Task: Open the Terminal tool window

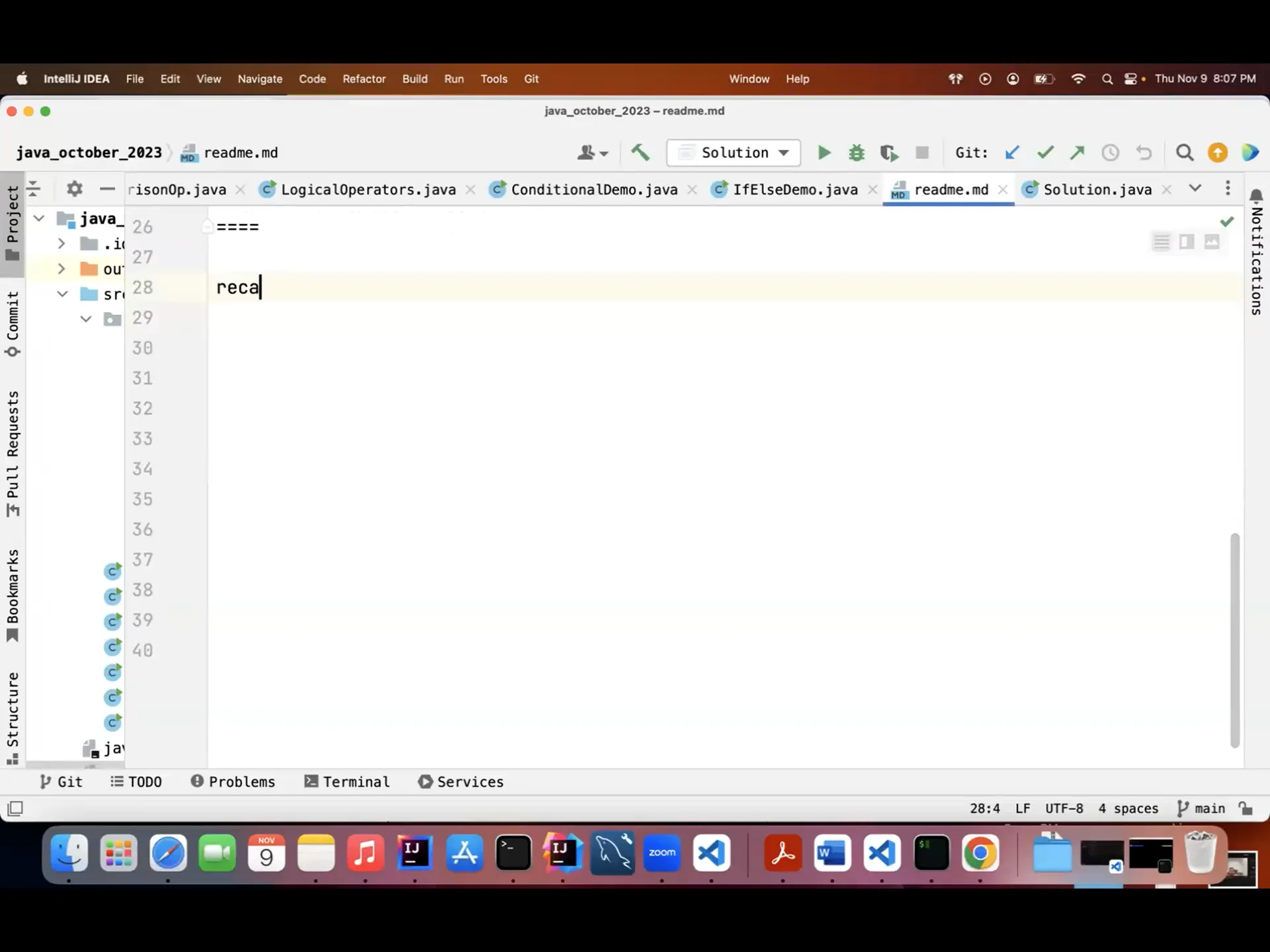Action: [347, 781]
